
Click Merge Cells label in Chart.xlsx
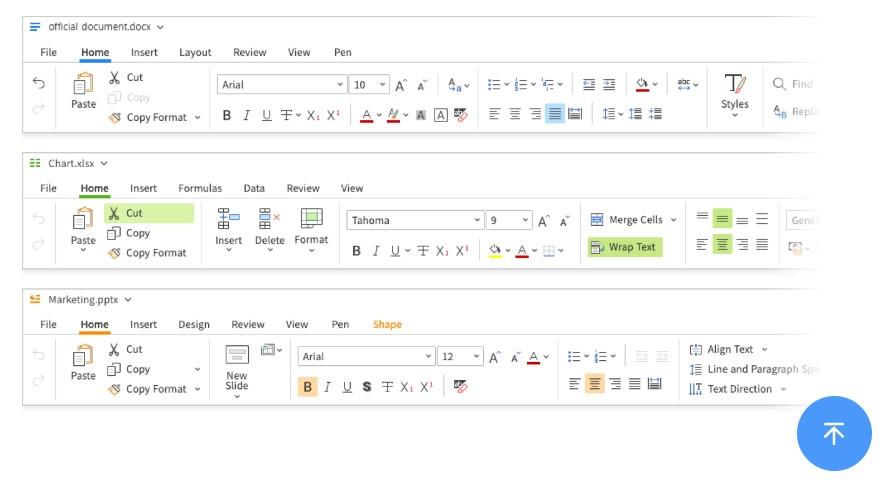pyautogui.click(x=636, y=220)
